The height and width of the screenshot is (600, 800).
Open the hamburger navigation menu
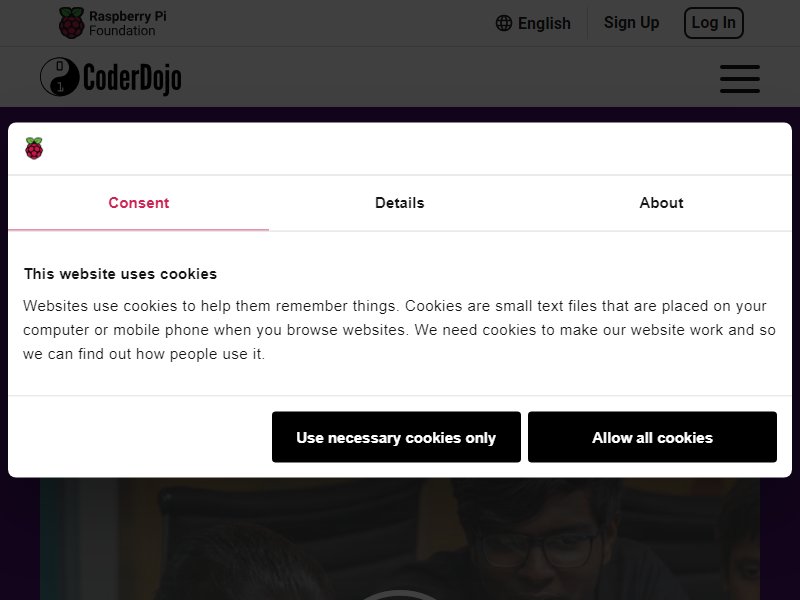click(x=739, y=79)
